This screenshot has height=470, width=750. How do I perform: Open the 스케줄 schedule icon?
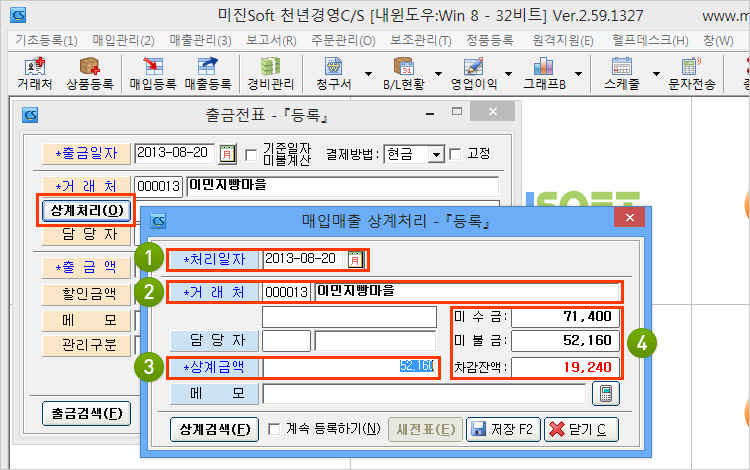click(621, 74)
